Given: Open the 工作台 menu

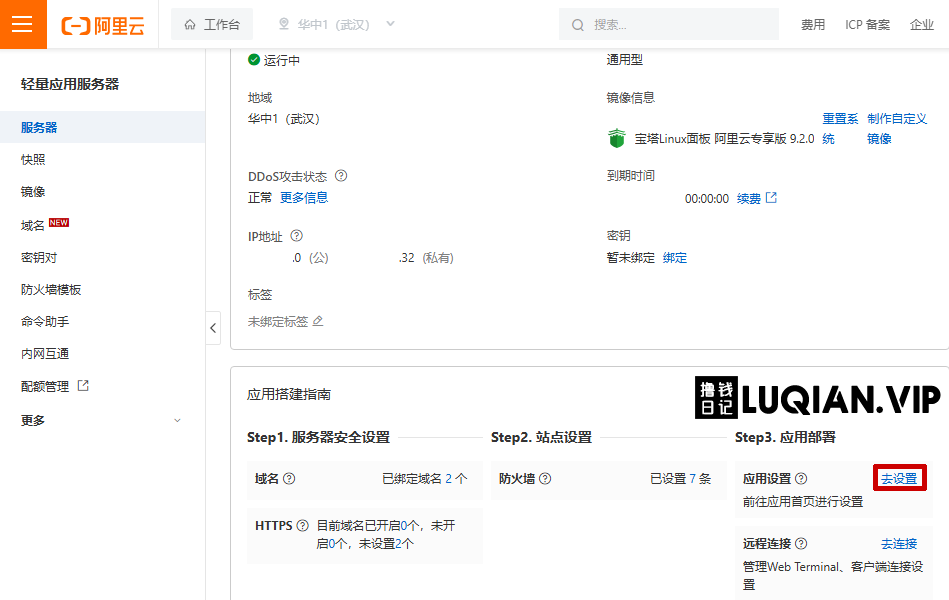Looking at the screenshot, I should pyautogui.click(x=212, y=24).
